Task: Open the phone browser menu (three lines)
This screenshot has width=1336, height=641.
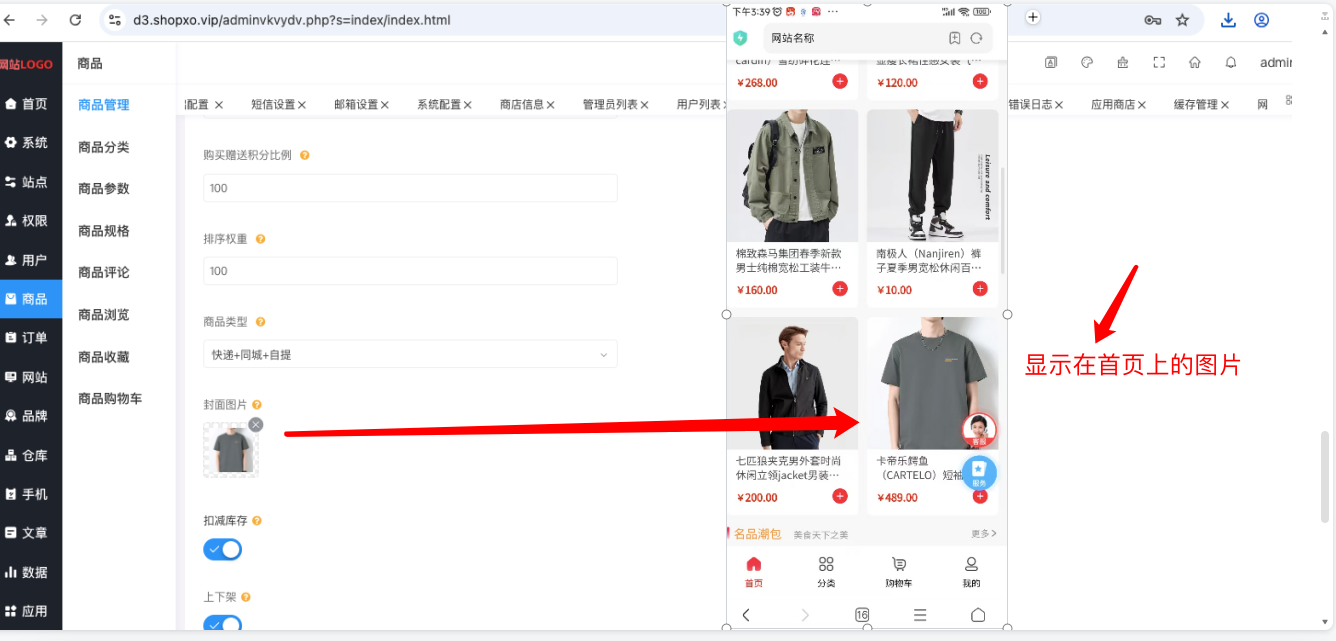Action: coord(920,615)
